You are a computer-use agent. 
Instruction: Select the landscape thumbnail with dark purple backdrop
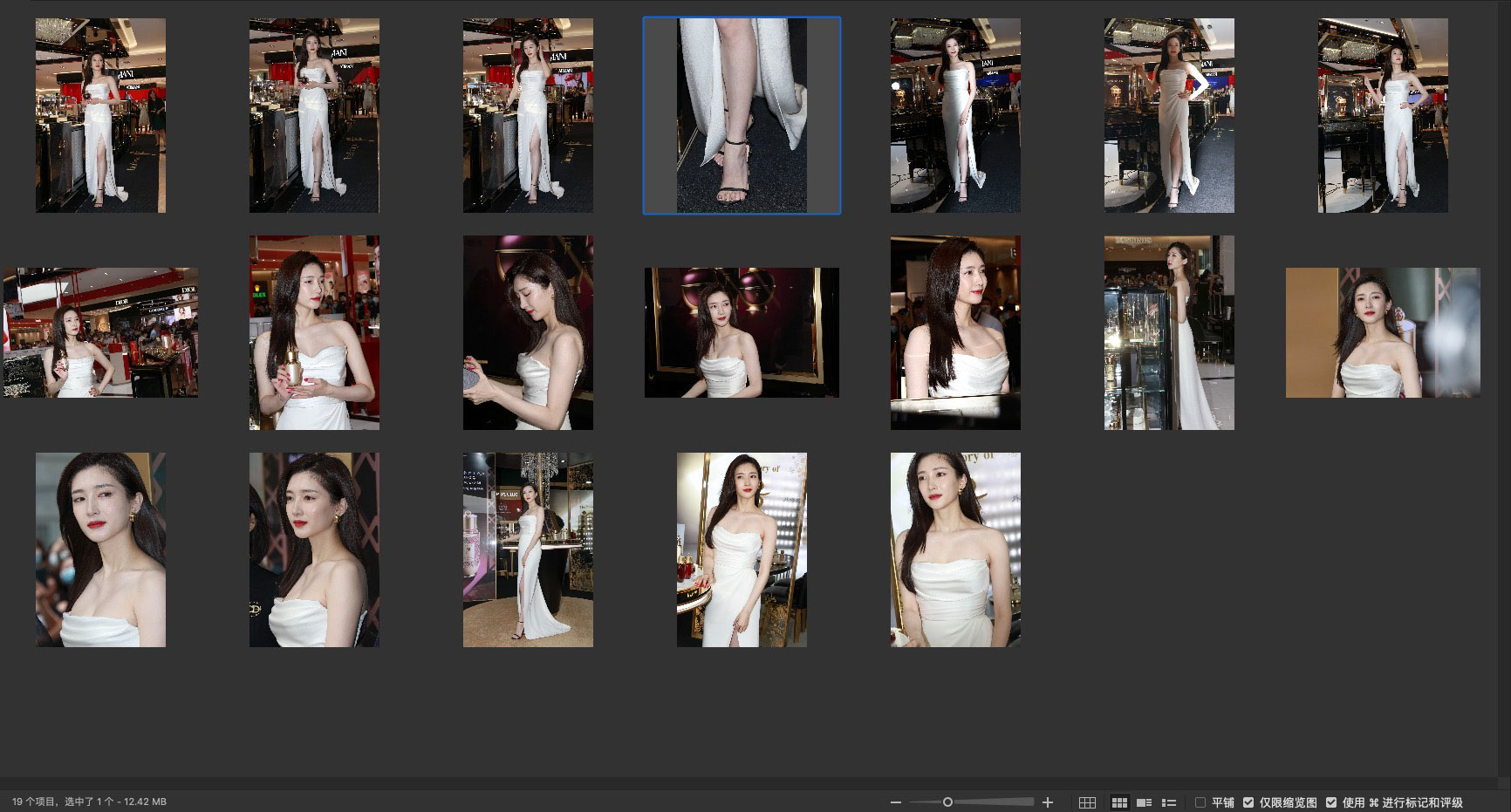coord(742,332)
